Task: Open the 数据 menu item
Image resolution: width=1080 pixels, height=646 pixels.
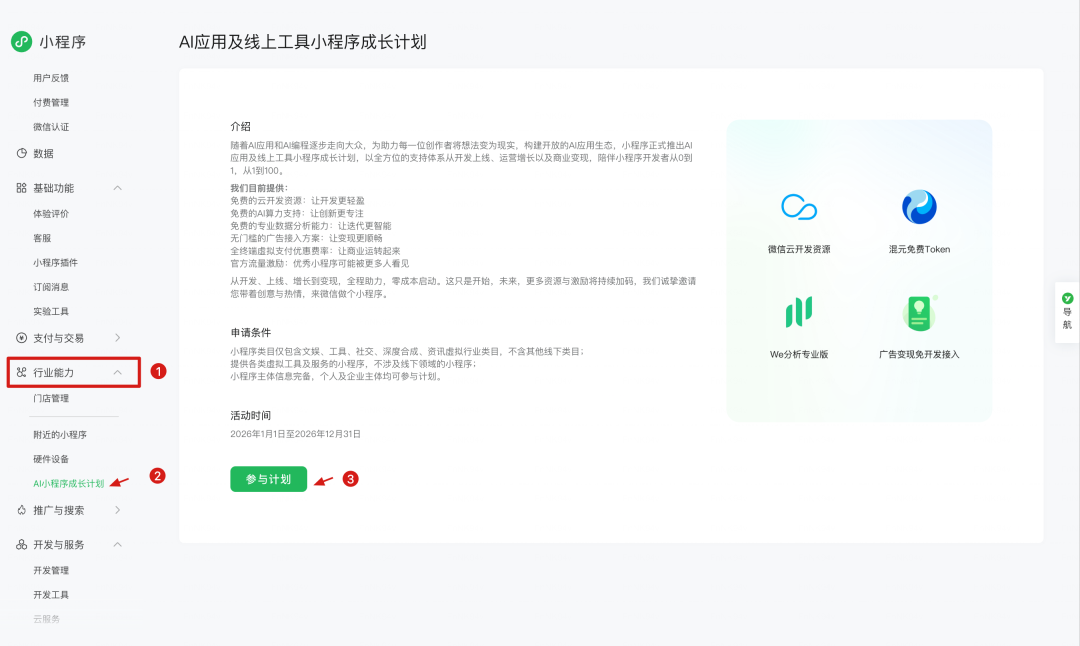Action: click(x=43, y=154)
